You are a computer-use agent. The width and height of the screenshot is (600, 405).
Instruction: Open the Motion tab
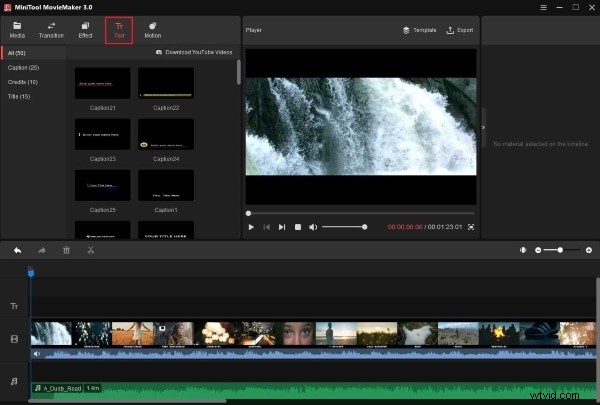point(152,30)
